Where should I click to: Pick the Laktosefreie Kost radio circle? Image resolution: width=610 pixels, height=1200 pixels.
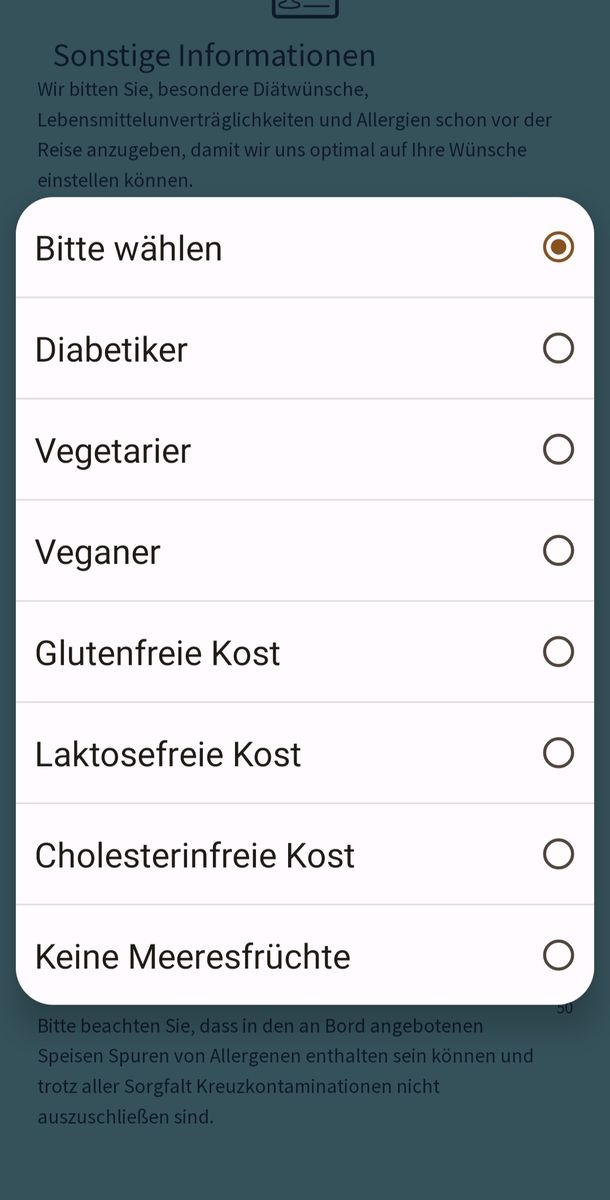coord(558,753)
